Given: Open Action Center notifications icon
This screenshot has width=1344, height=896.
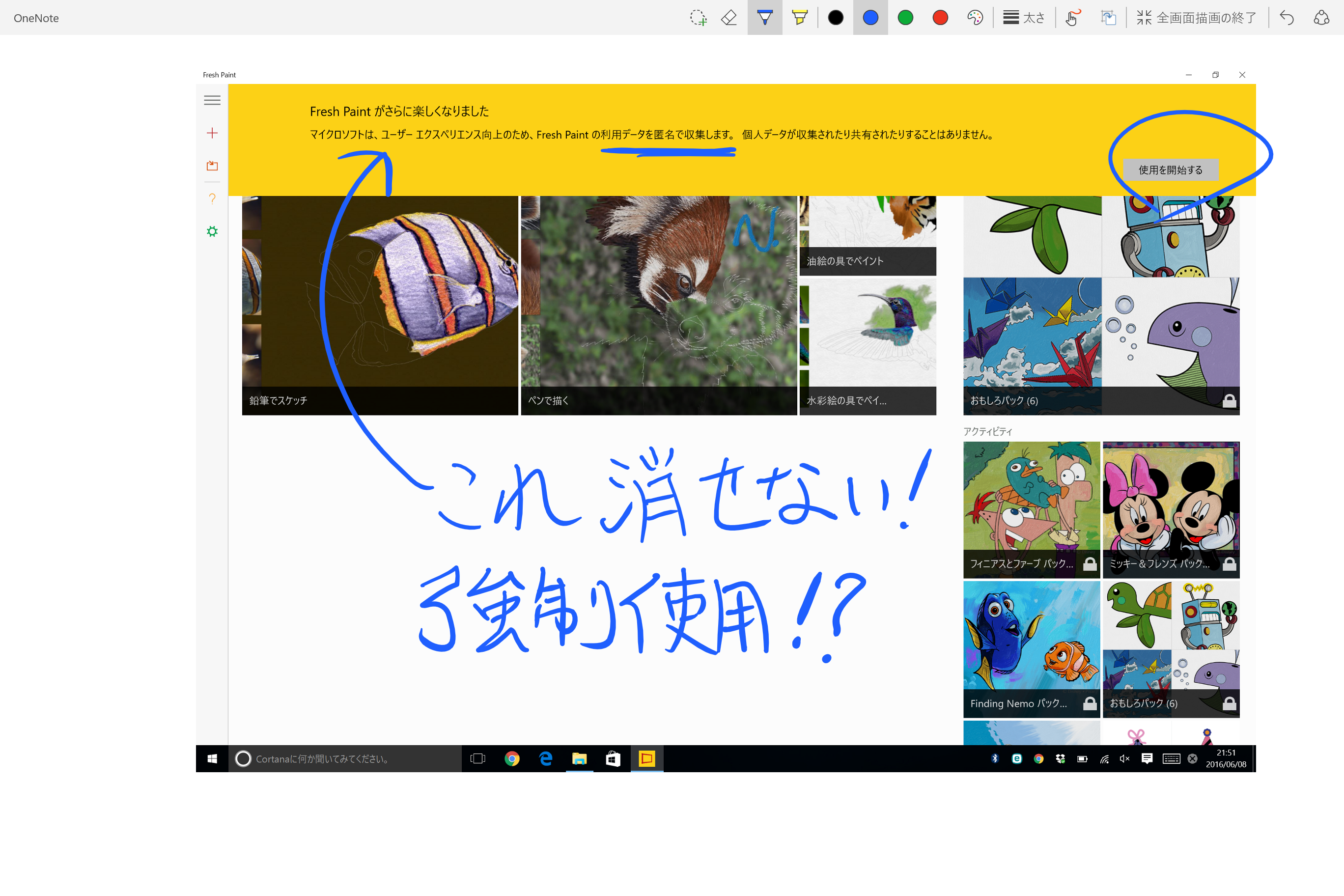Looking at the screenshot, I should (x=1147, y=758).
